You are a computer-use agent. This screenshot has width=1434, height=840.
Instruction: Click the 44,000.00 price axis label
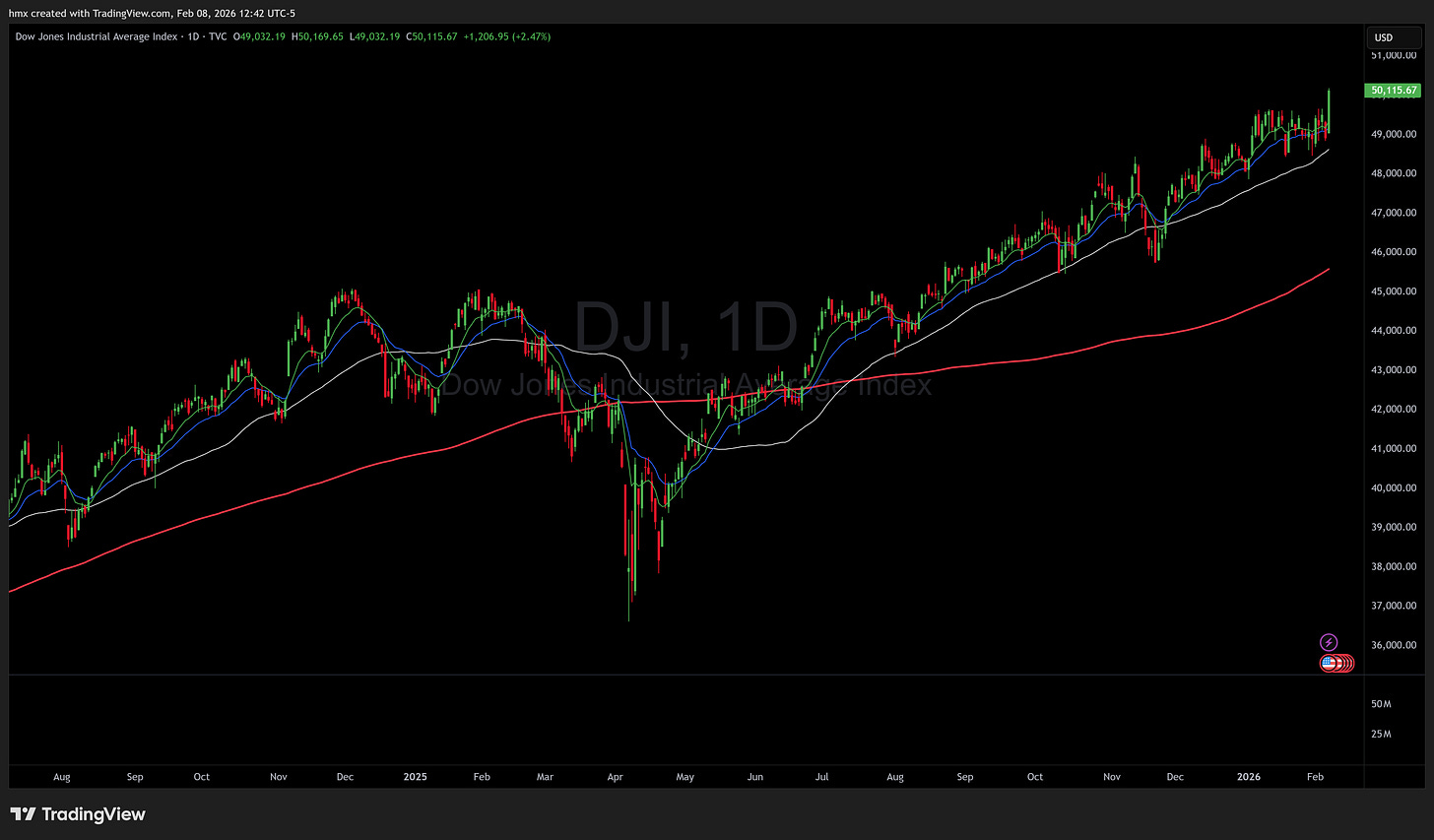(1394, 331)
